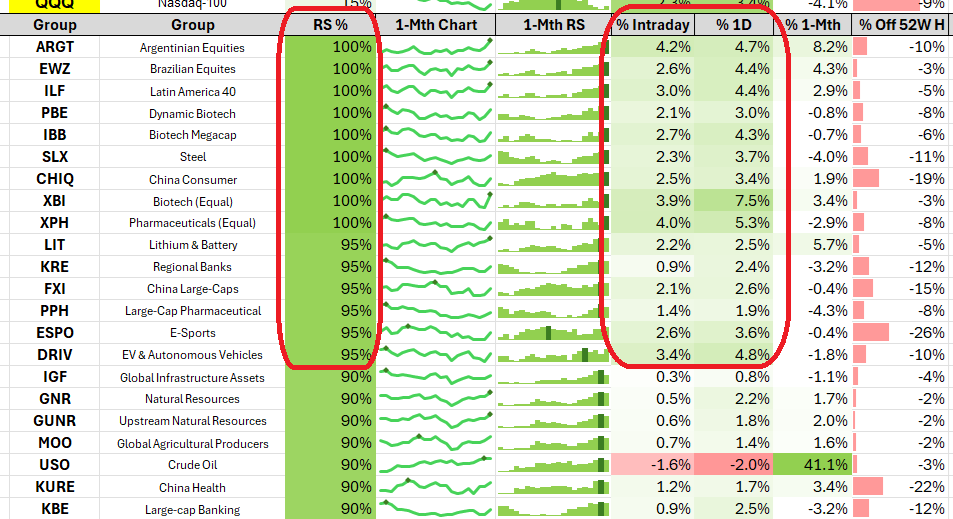
Task: Select the KURE ticker cell
Action: pyautogui.click(x=55, y=487)
